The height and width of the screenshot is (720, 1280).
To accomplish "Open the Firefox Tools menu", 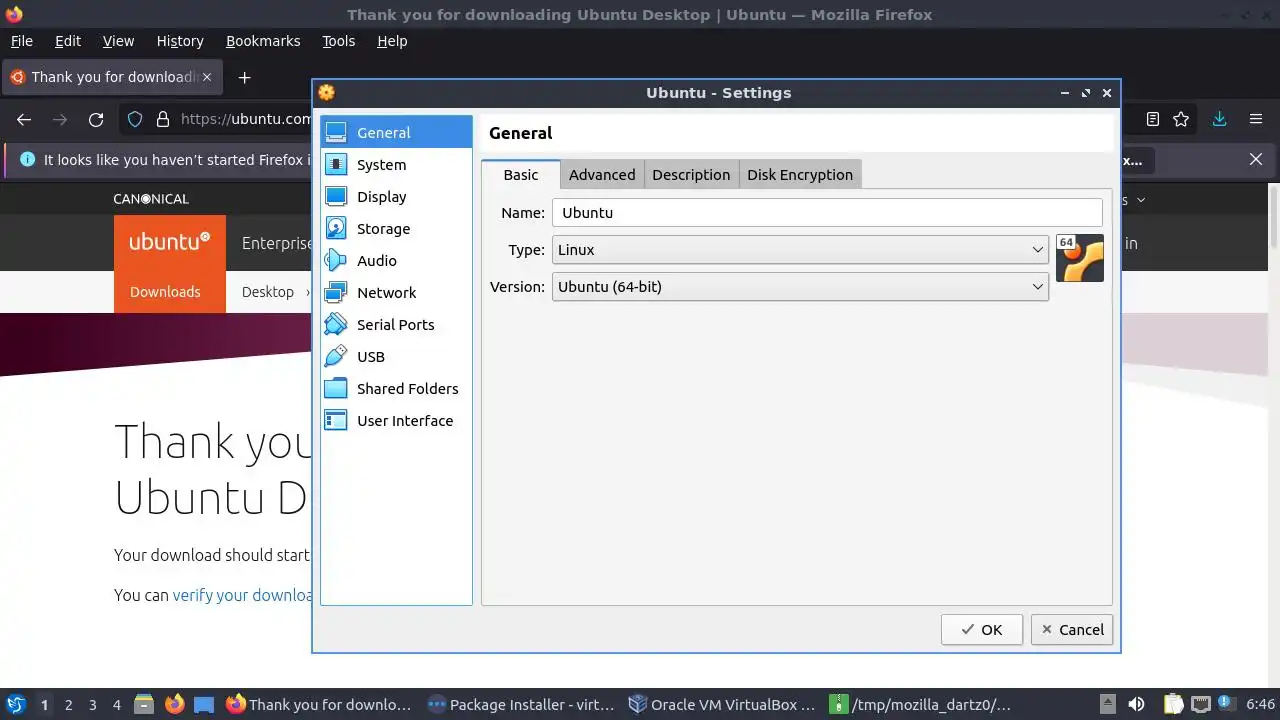I will click(x=338, y=41).
